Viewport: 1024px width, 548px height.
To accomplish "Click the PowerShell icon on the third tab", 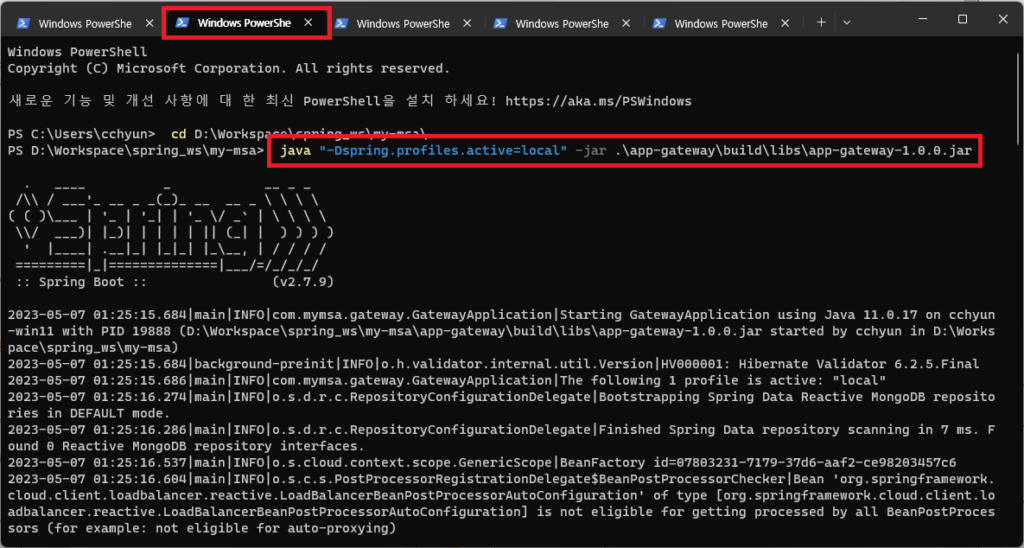I will point(342,23).
